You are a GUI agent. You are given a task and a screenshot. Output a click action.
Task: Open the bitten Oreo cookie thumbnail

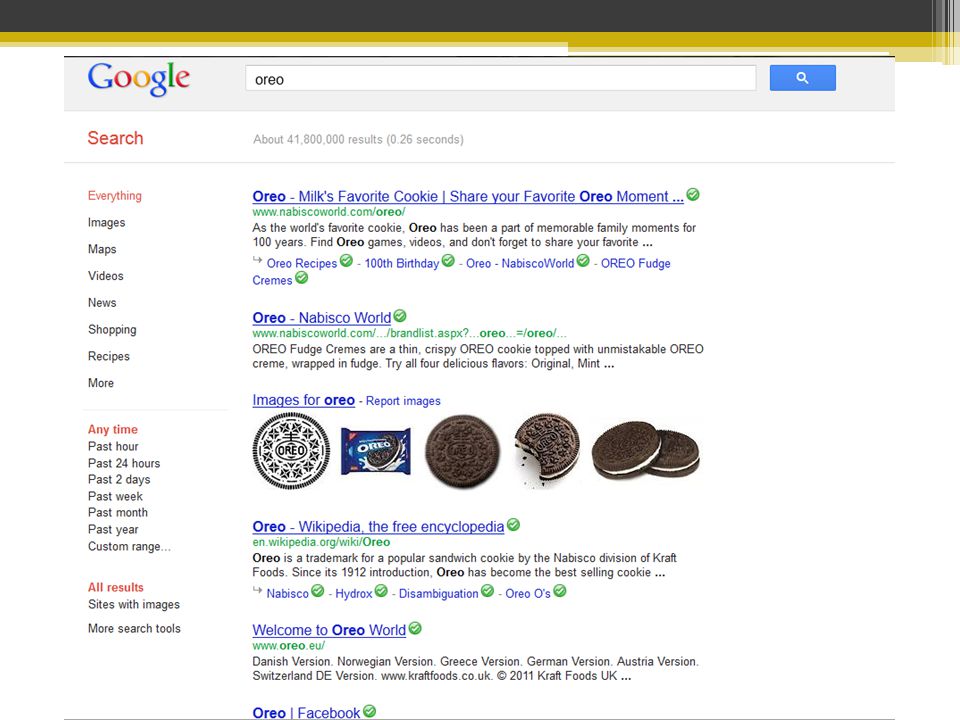point(546,449)
